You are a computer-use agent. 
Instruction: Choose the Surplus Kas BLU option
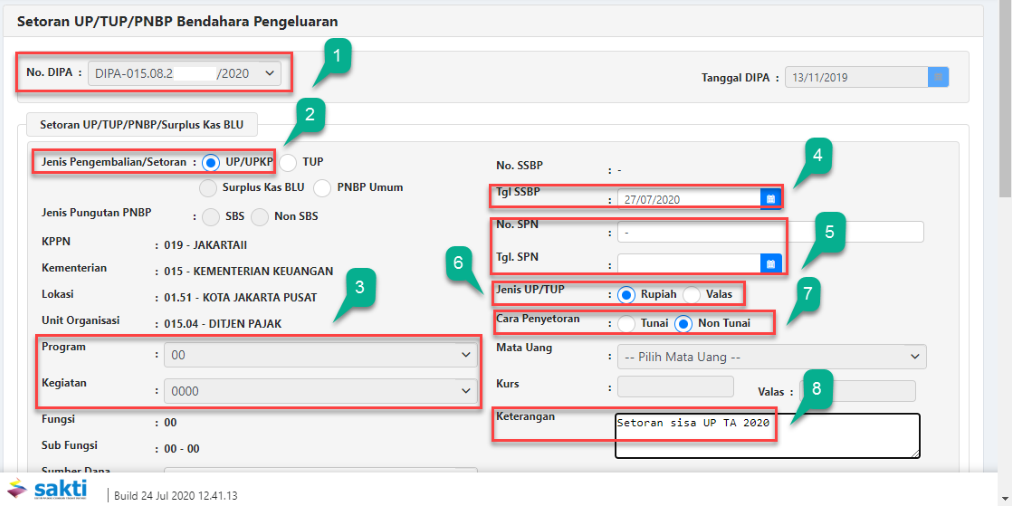pos(208,187)
